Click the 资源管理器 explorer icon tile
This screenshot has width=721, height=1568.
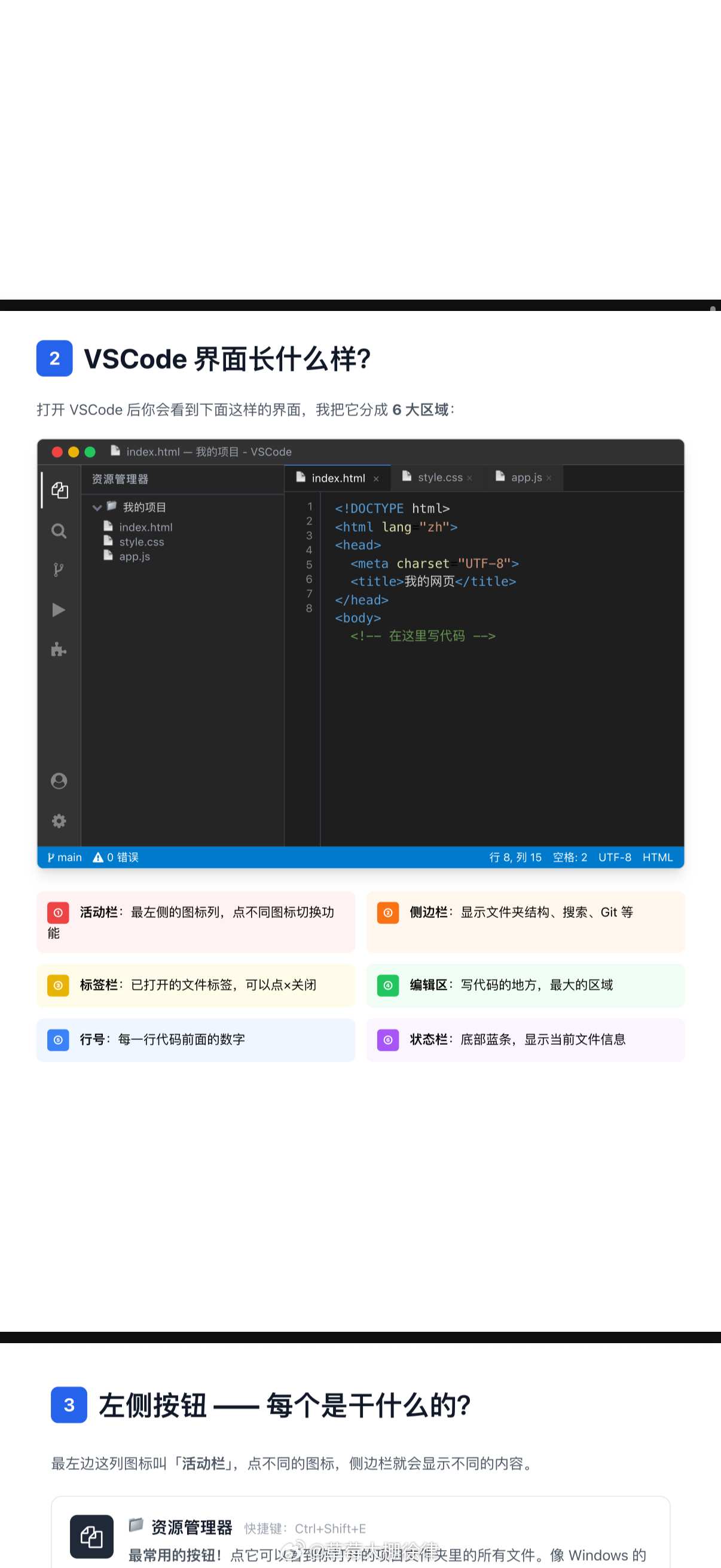(92, 1536)
